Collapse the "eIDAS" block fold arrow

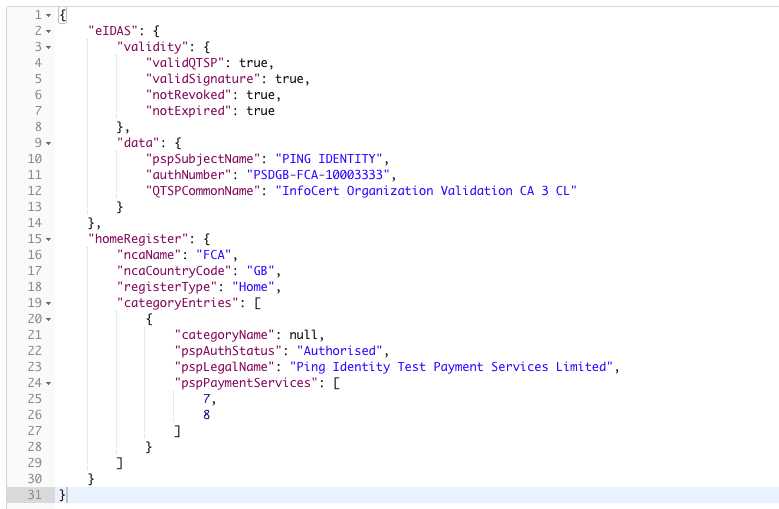tap(49, 31)
